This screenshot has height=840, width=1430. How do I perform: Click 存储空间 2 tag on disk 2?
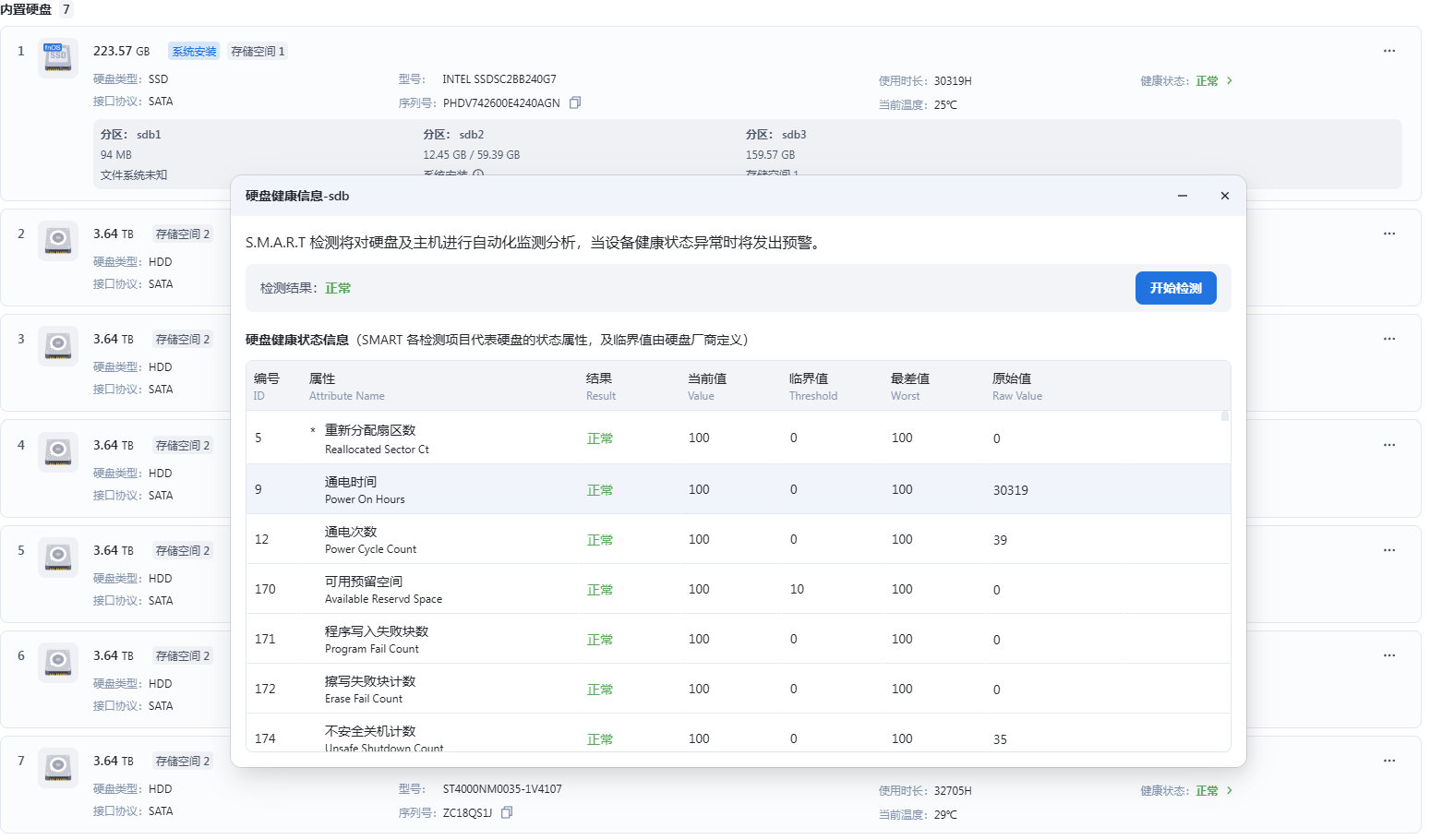point(183,234)
